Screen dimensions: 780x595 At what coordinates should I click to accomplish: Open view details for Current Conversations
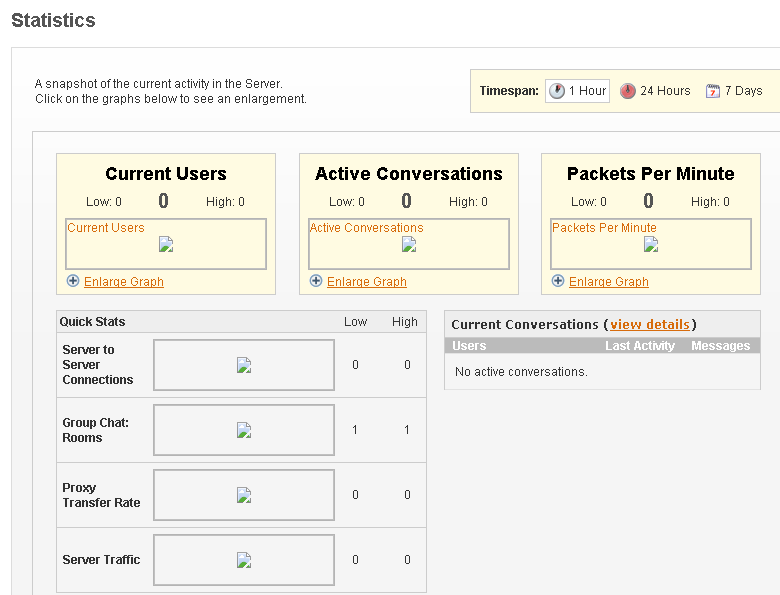pyautogui.click(x=650, y=324)
